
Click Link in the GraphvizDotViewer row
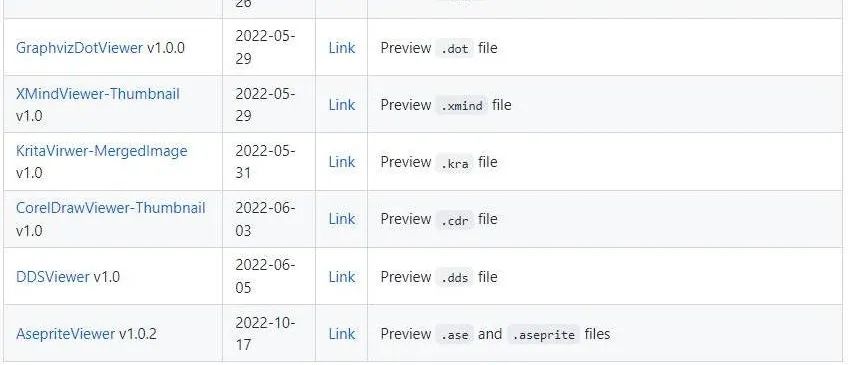click(342, 48)
